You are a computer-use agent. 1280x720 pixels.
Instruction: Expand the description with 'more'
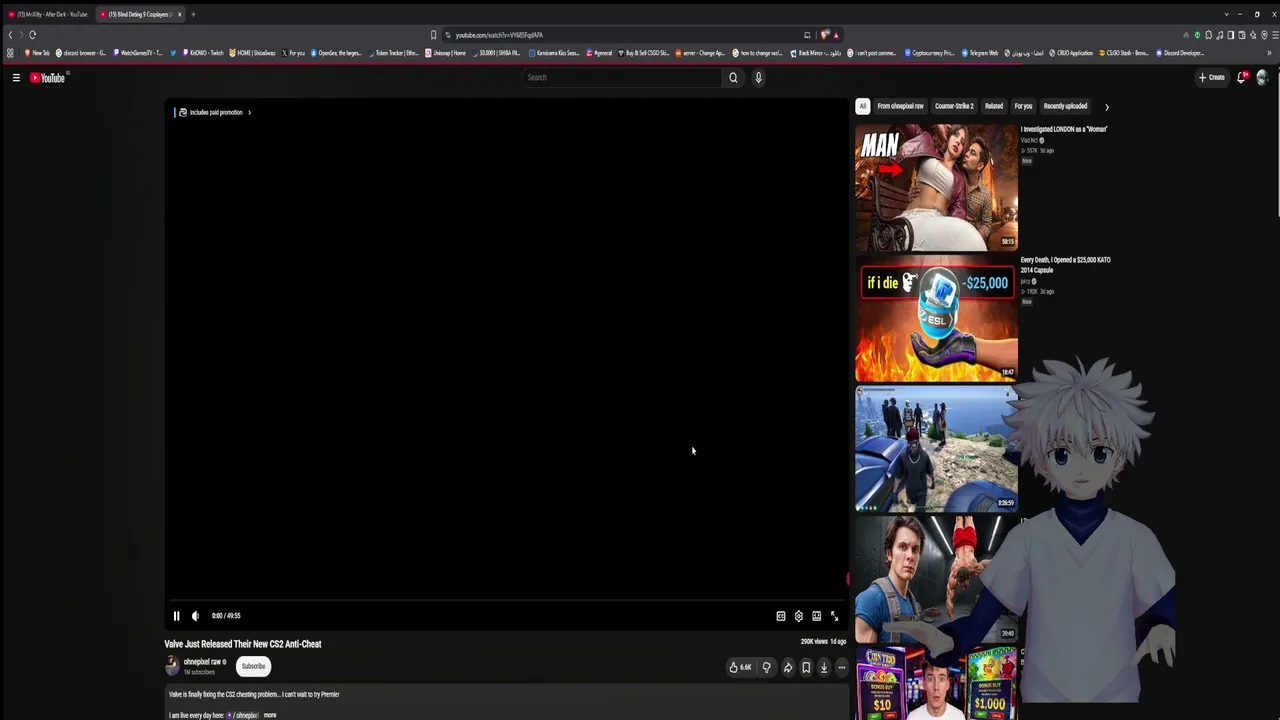point(270,715)
